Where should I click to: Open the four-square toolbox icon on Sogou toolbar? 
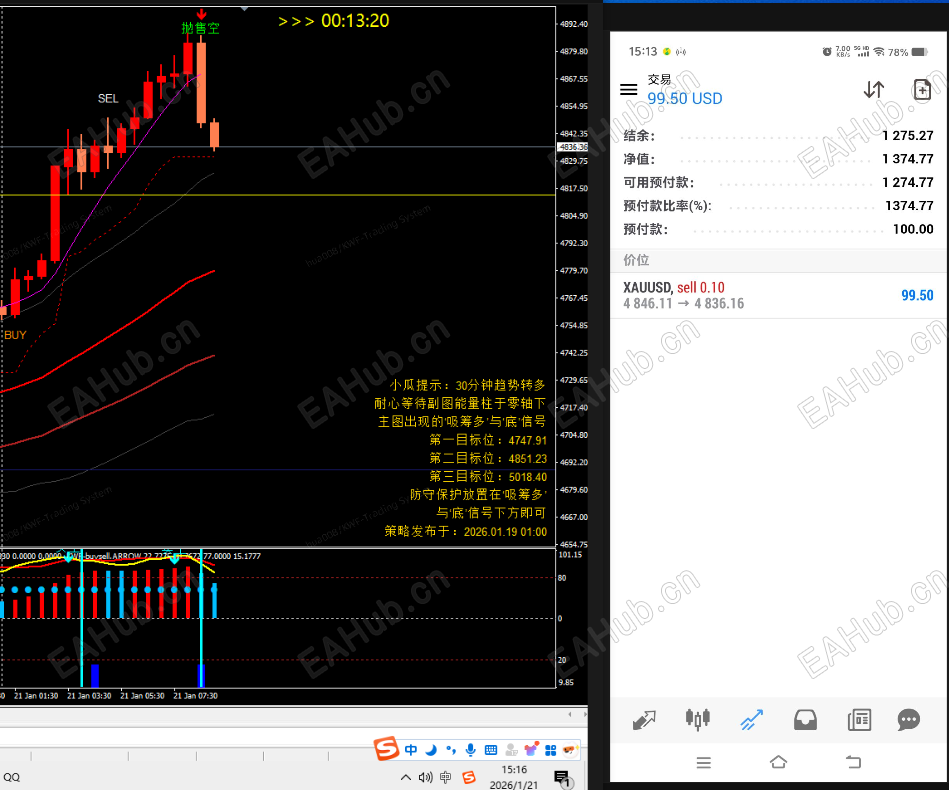pyautogui.click(x=551, y=751)
